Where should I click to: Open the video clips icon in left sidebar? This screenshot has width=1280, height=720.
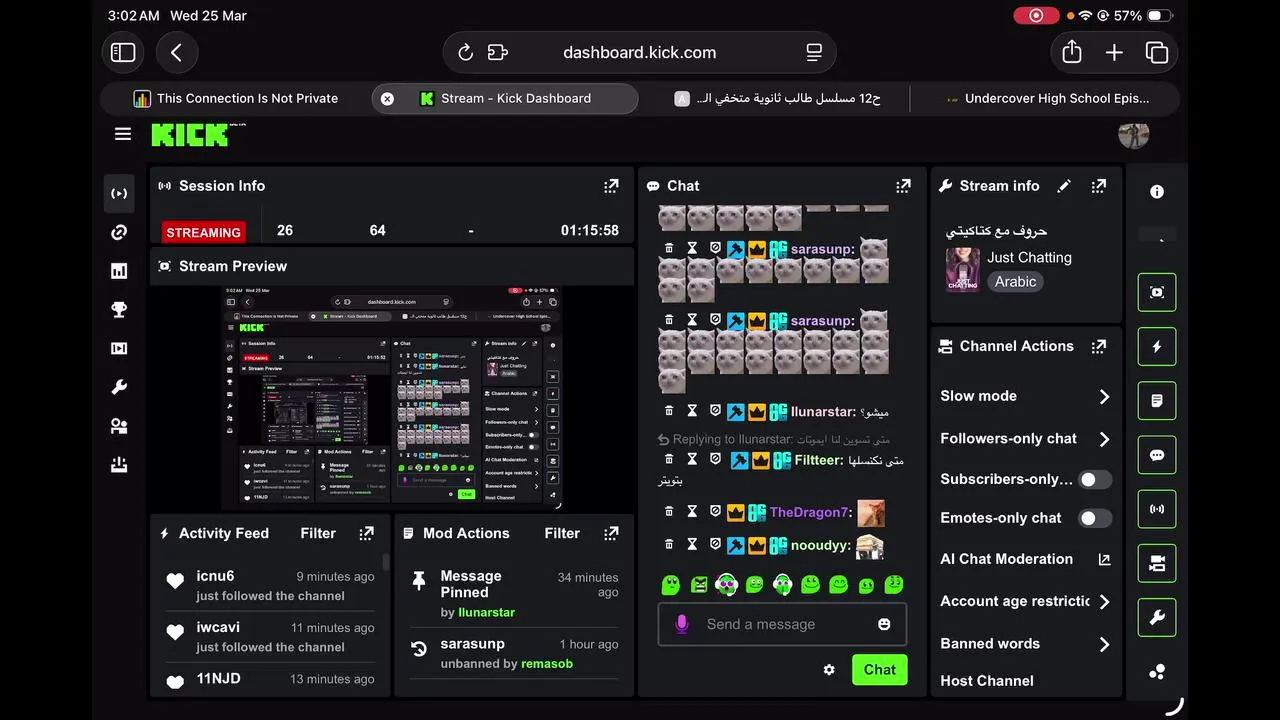(119, 349)
